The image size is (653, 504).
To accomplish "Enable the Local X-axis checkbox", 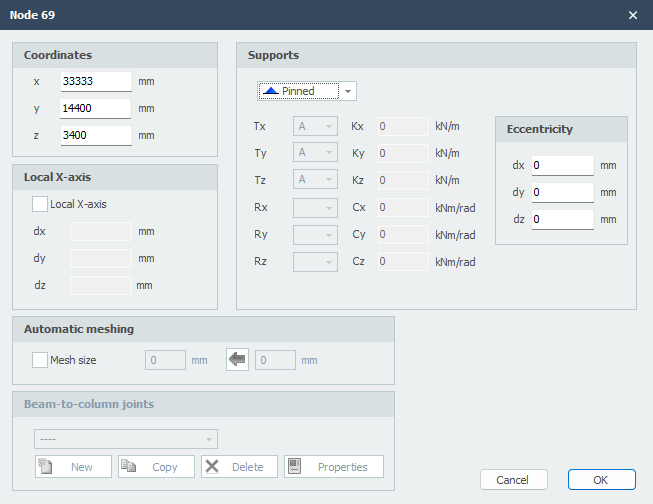I will pos(40,204).
